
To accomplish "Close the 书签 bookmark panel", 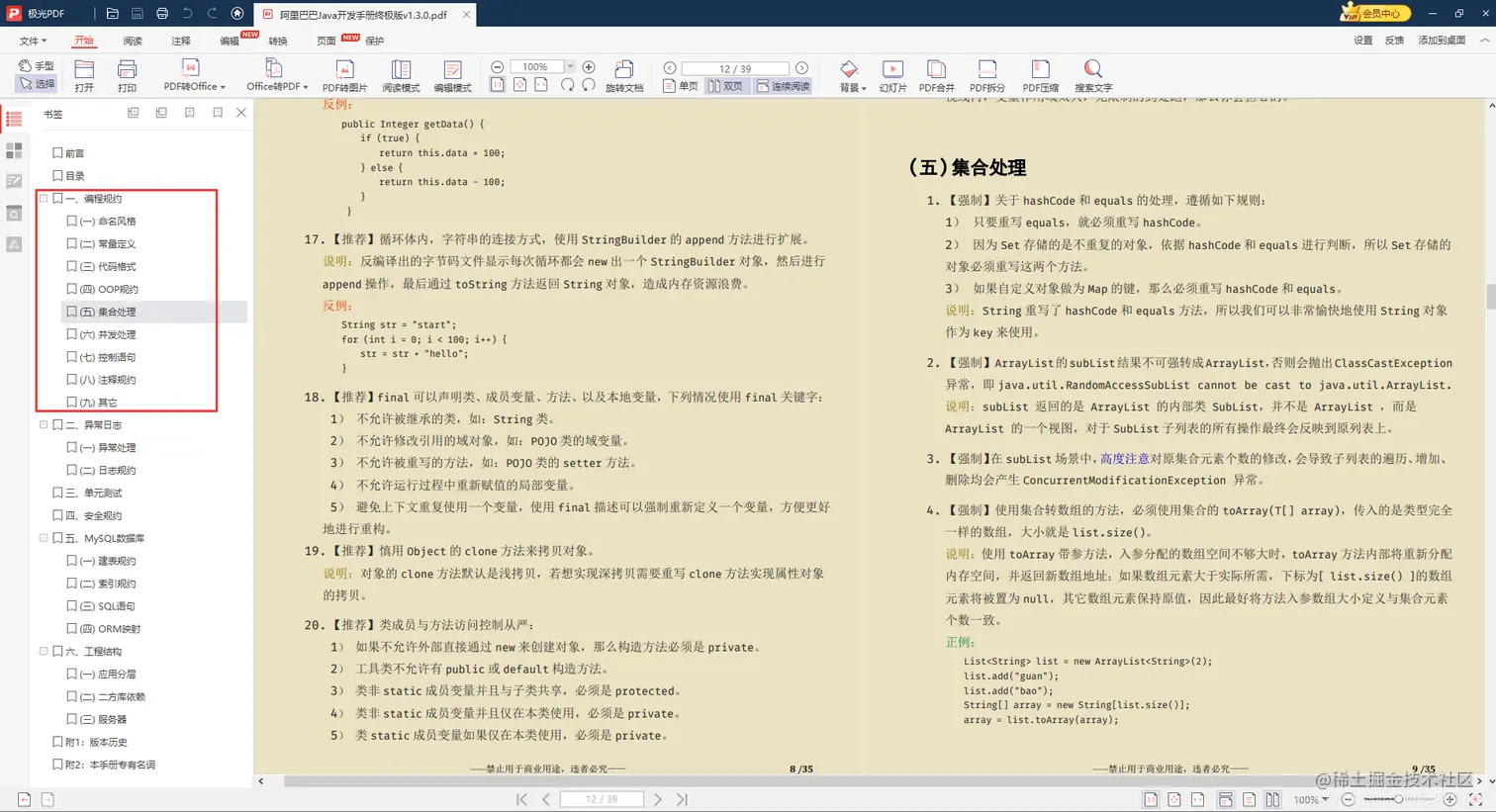I will coord(241,113).
